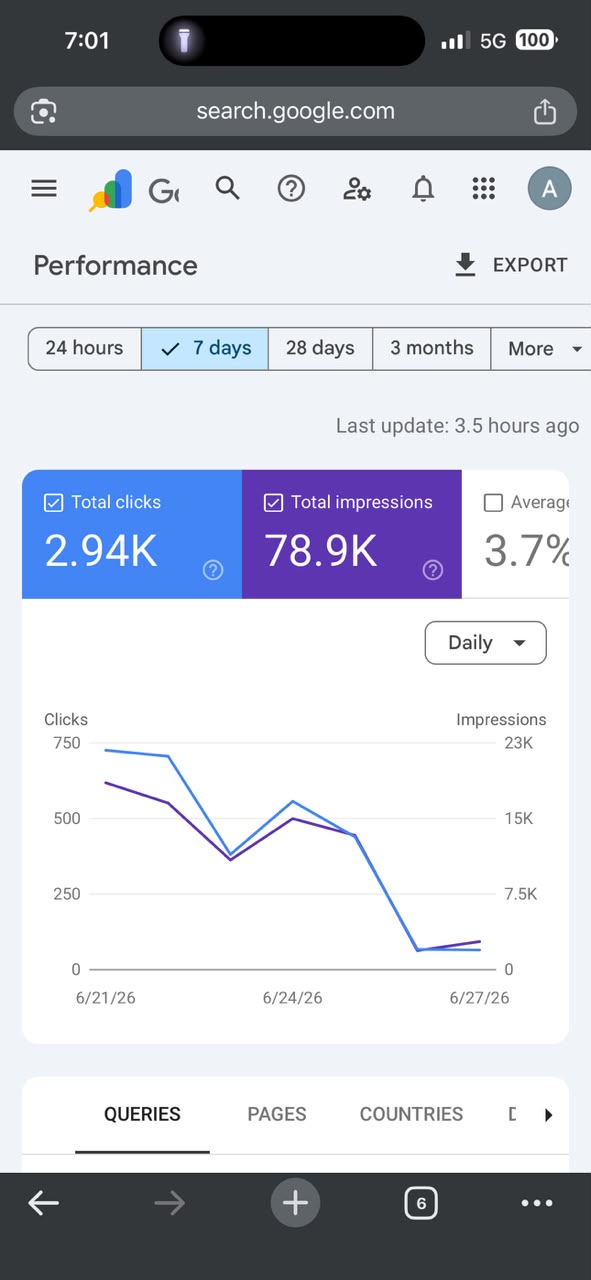Tap the Search Console logo
The height and width of the screenshot is (1280, 591).
(111, 189)
